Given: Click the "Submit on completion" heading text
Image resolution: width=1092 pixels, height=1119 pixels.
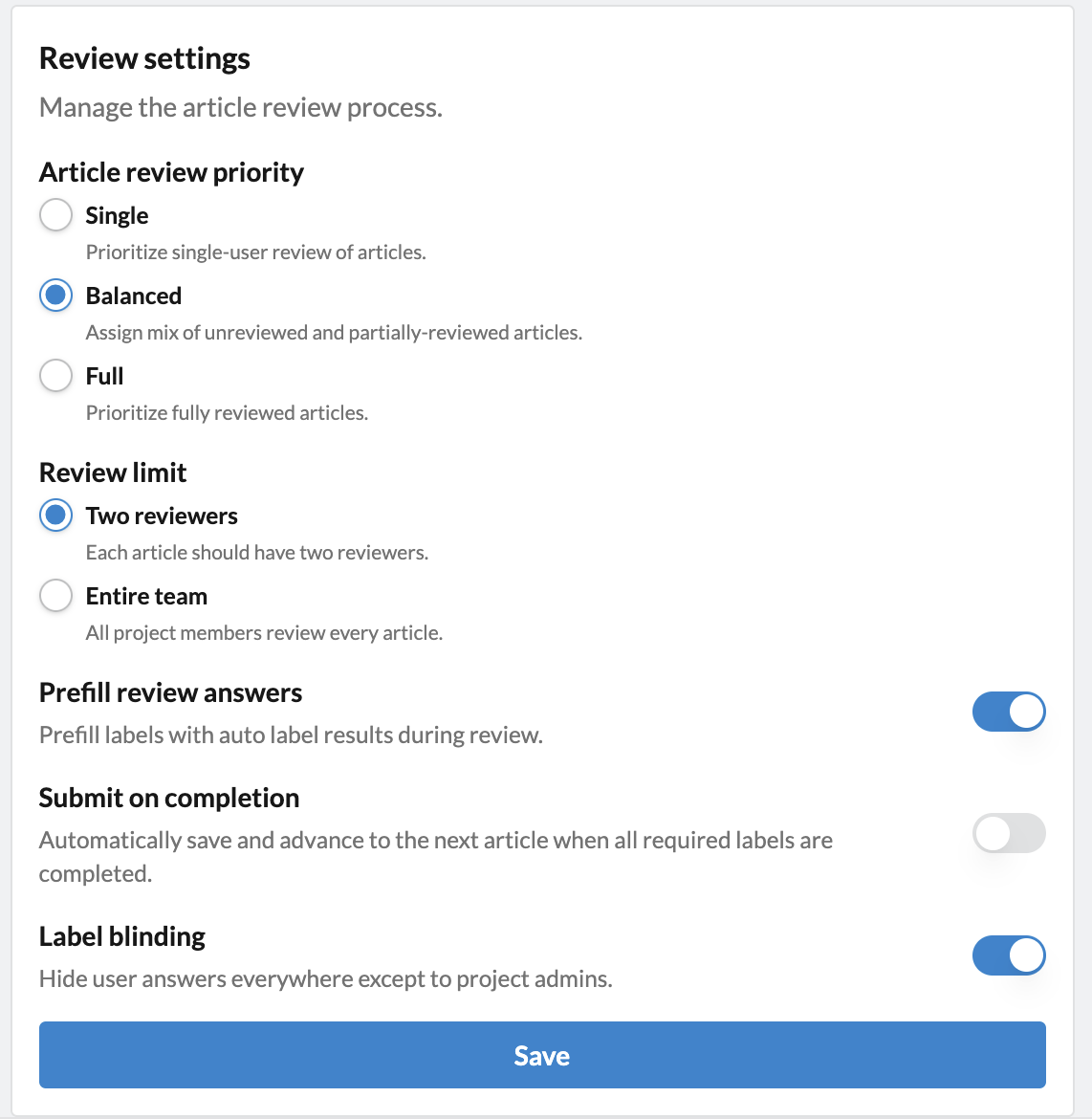Looking at the screenshot, I should coord(169,798).
